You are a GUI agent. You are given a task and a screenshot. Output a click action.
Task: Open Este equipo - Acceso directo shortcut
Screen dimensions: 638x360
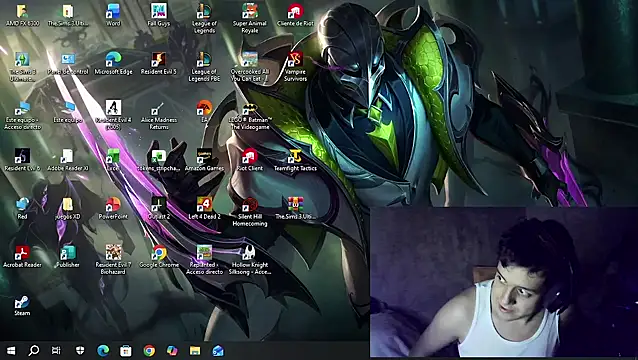(22, 116)
